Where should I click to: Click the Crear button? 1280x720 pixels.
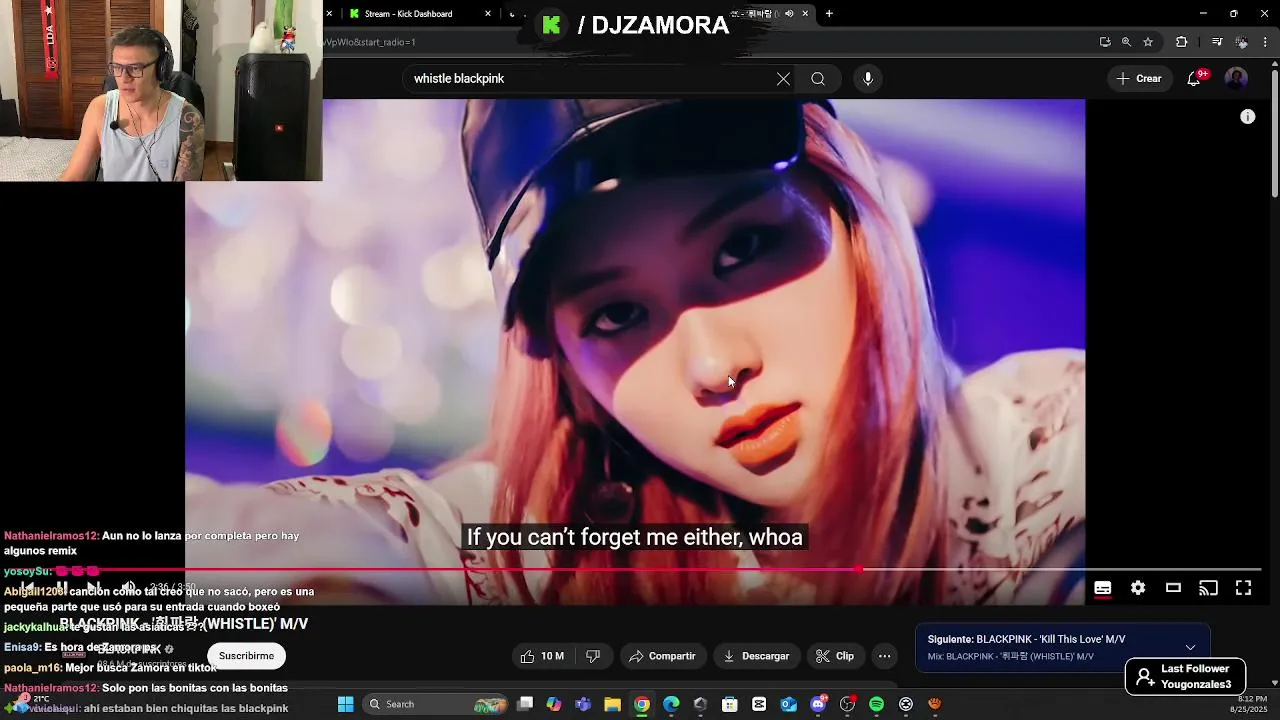(1139, 79)
